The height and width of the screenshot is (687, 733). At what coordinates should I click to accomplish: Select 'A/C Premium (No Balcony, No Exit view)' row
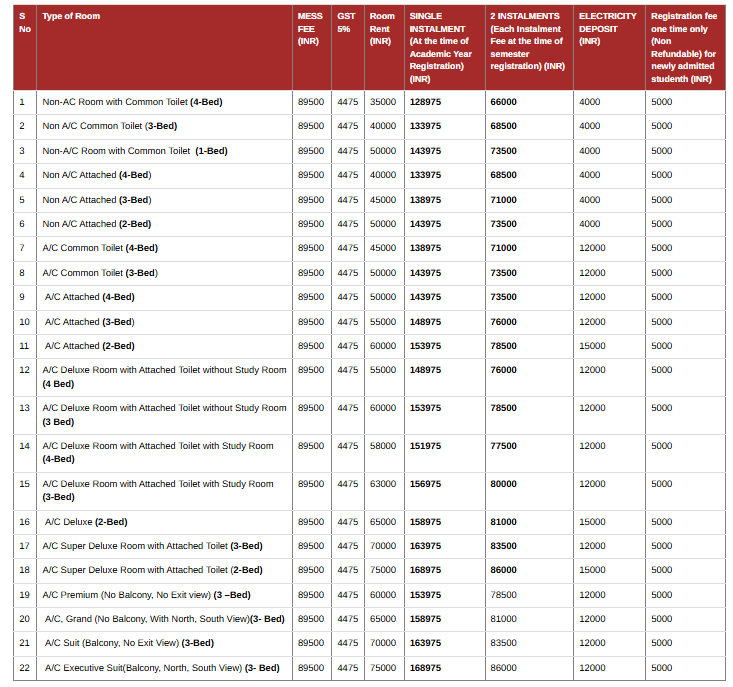tap(369, 595)
